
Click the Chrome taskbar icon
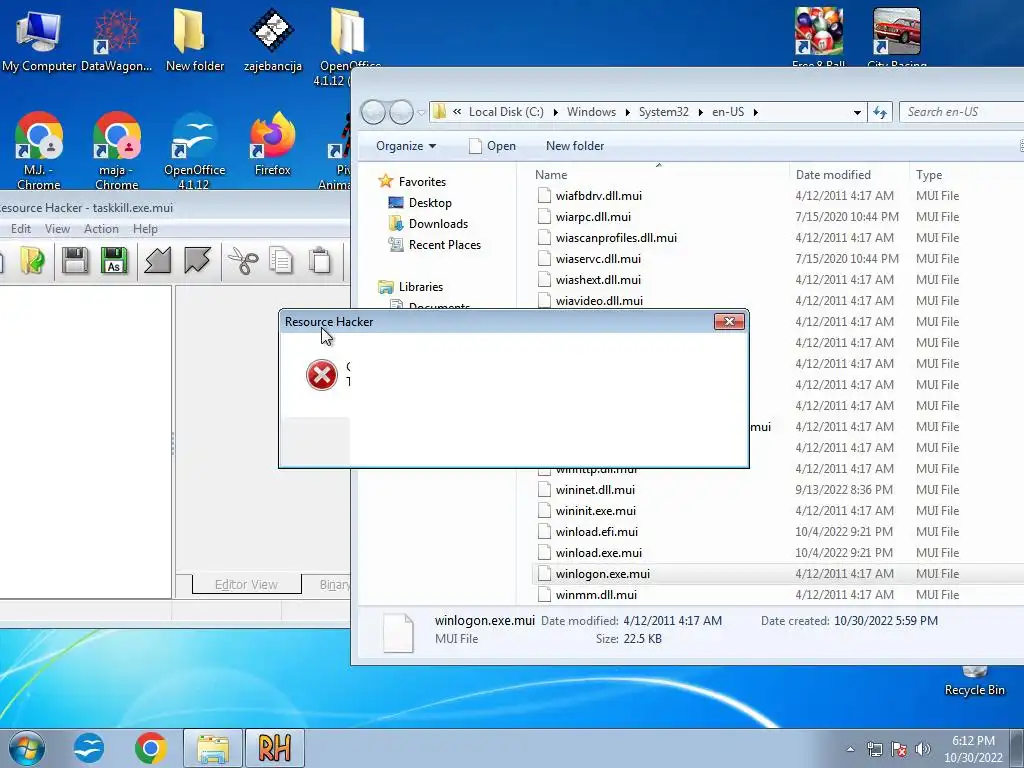tap(151, 748)
